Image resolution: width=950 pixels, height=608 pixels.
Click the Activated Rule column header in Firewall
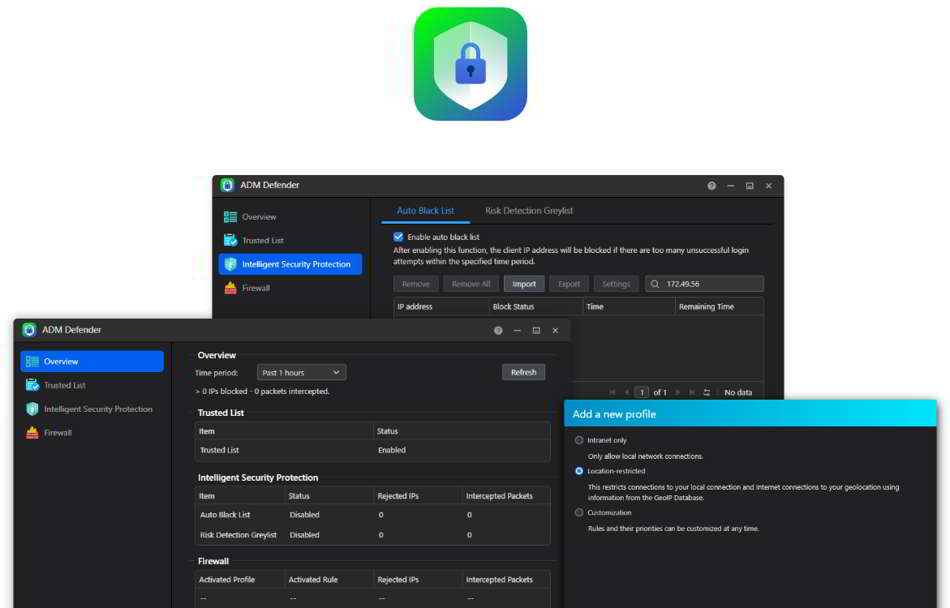(x=328, y=580)
